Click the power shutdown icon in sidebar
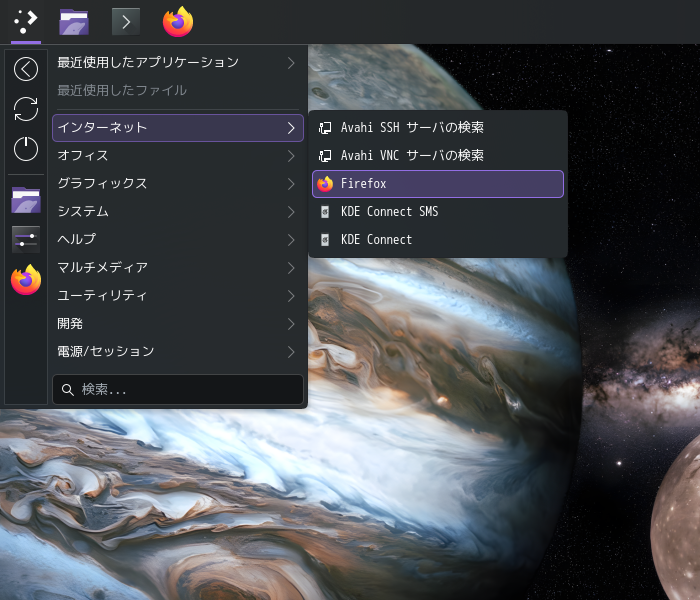 tap(26, 149)
